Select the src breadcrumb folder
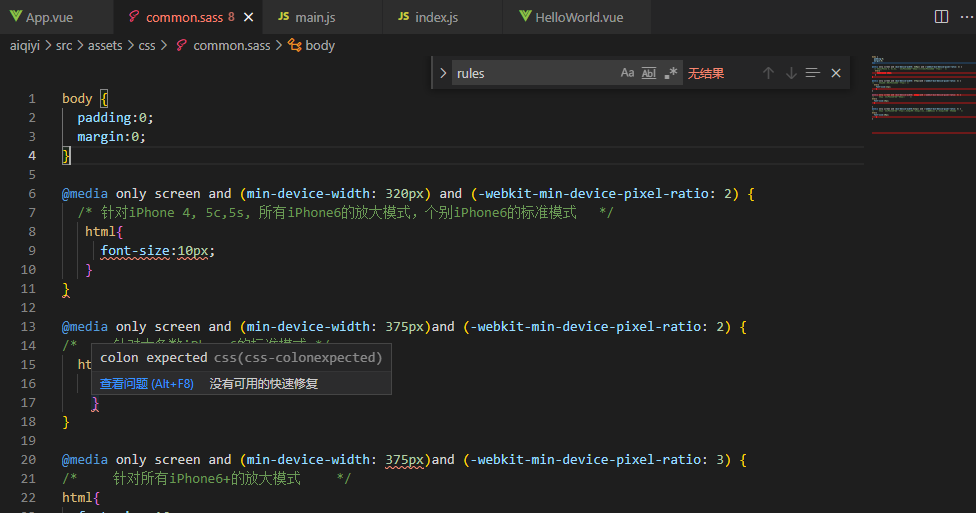Image resolution: width=976 pixels, height=513 pixels. click(x=63, y=45)
